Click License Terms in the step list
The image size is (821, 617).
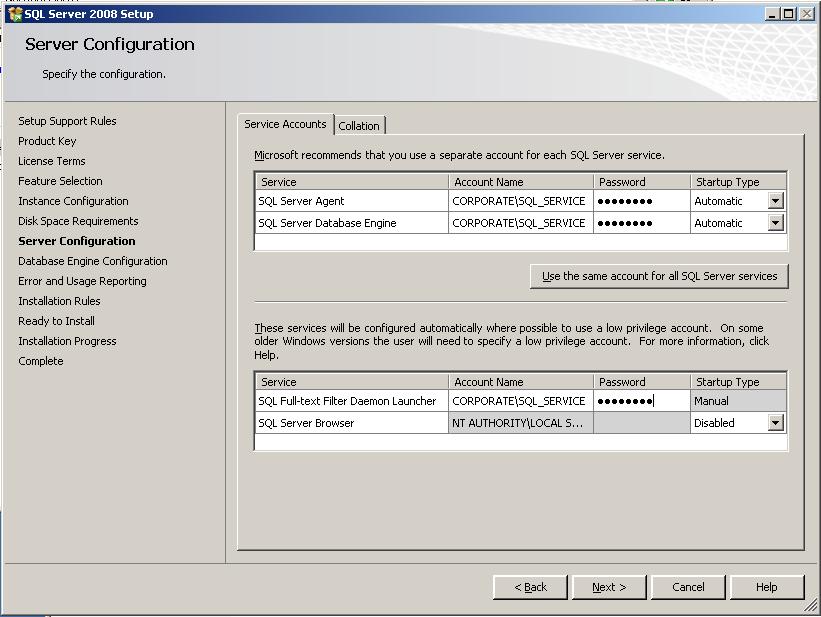tap(51, 161)
